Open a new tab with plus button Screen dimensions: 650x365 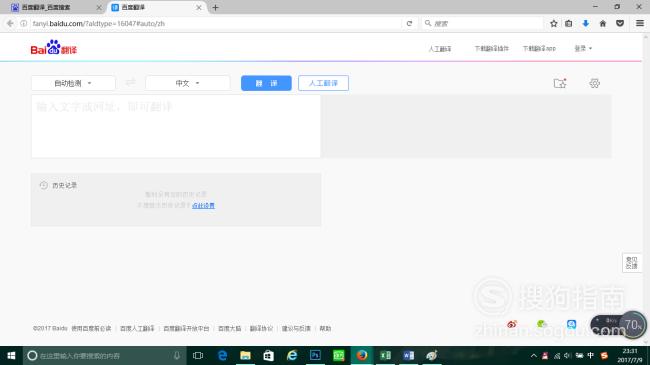tap(215, 7)
